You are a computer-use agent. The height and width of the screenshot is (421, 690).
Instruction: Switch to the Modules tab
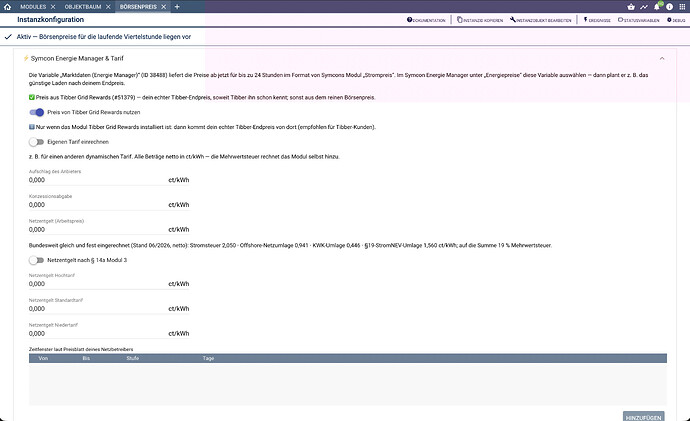[x=33, y=7]
